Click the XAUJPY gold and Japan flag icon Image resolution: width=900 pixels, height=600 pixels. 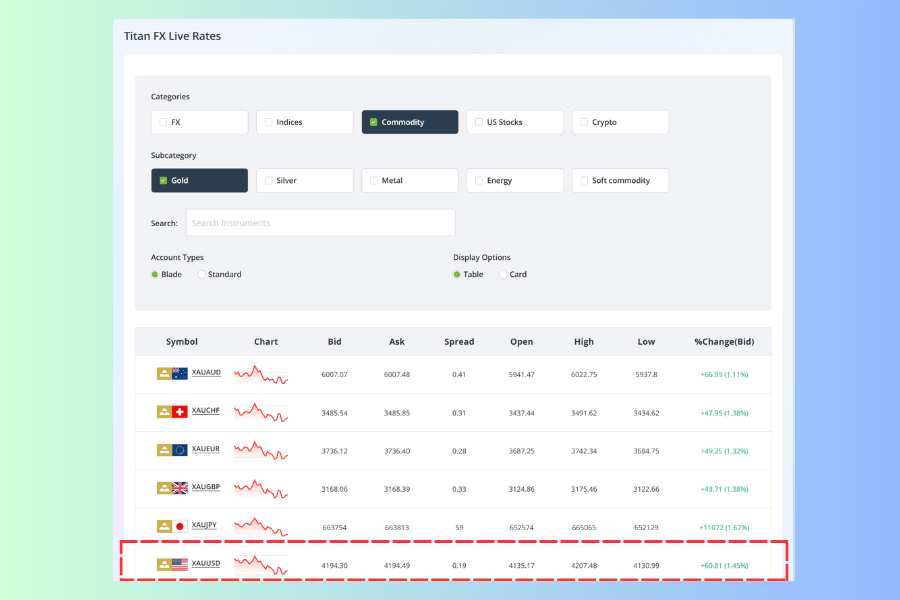click(x=172, y=527)
